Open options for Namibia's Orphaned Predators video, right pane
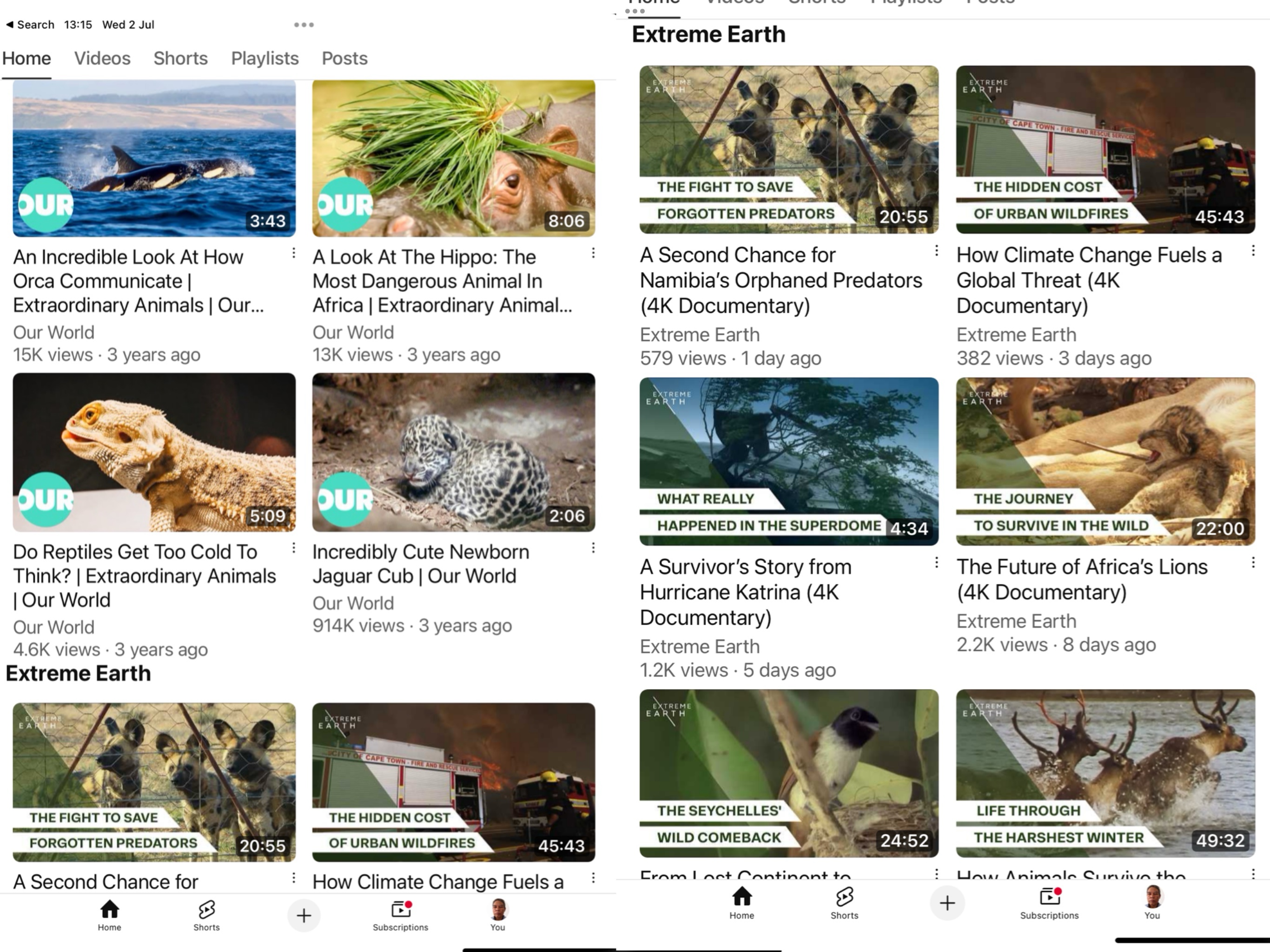The width and height of the screenshot is (1270, 952). tap(936, 251)
